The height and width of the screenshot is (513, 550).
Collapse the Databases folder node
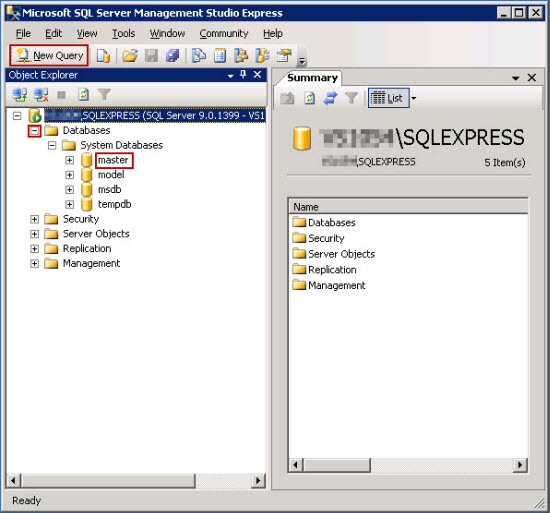(34, 131)
